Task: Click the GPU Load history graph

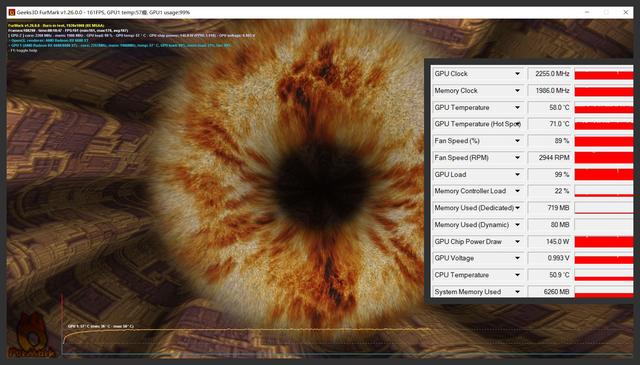Action: (x=604, y=174)
